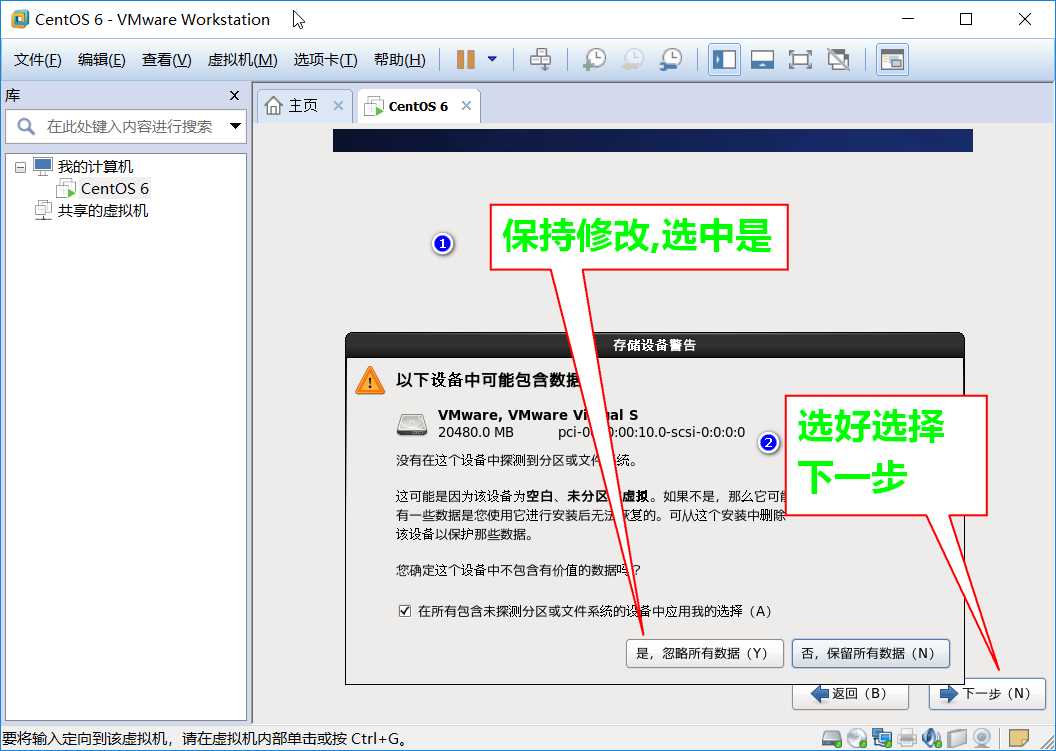Send Ctrl+Alt+Del to the virtual machine

click(x=540, y=59)
